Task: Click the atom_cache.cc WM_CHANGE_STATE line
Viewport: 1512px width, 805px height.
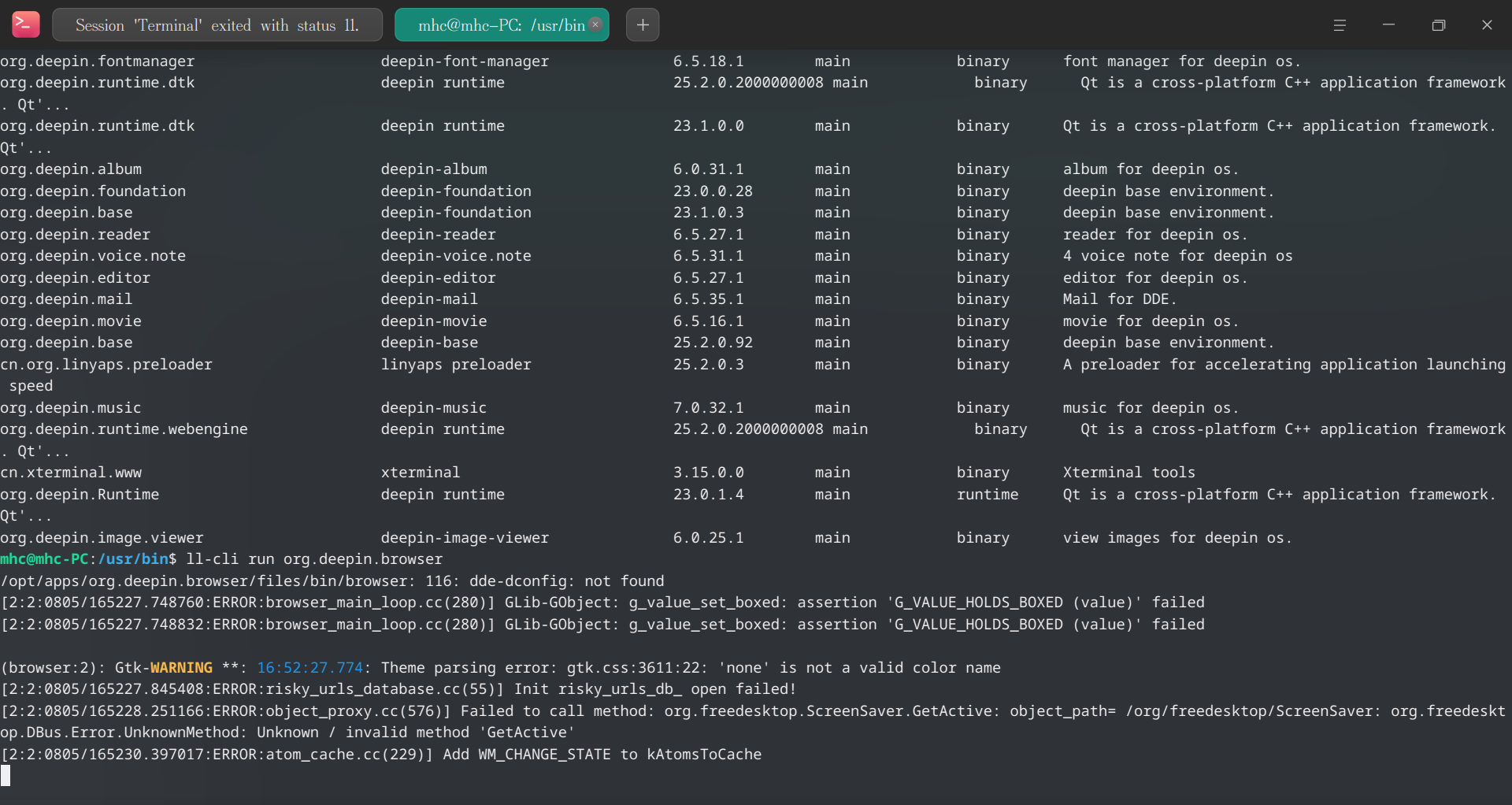Action: (381, 755)
